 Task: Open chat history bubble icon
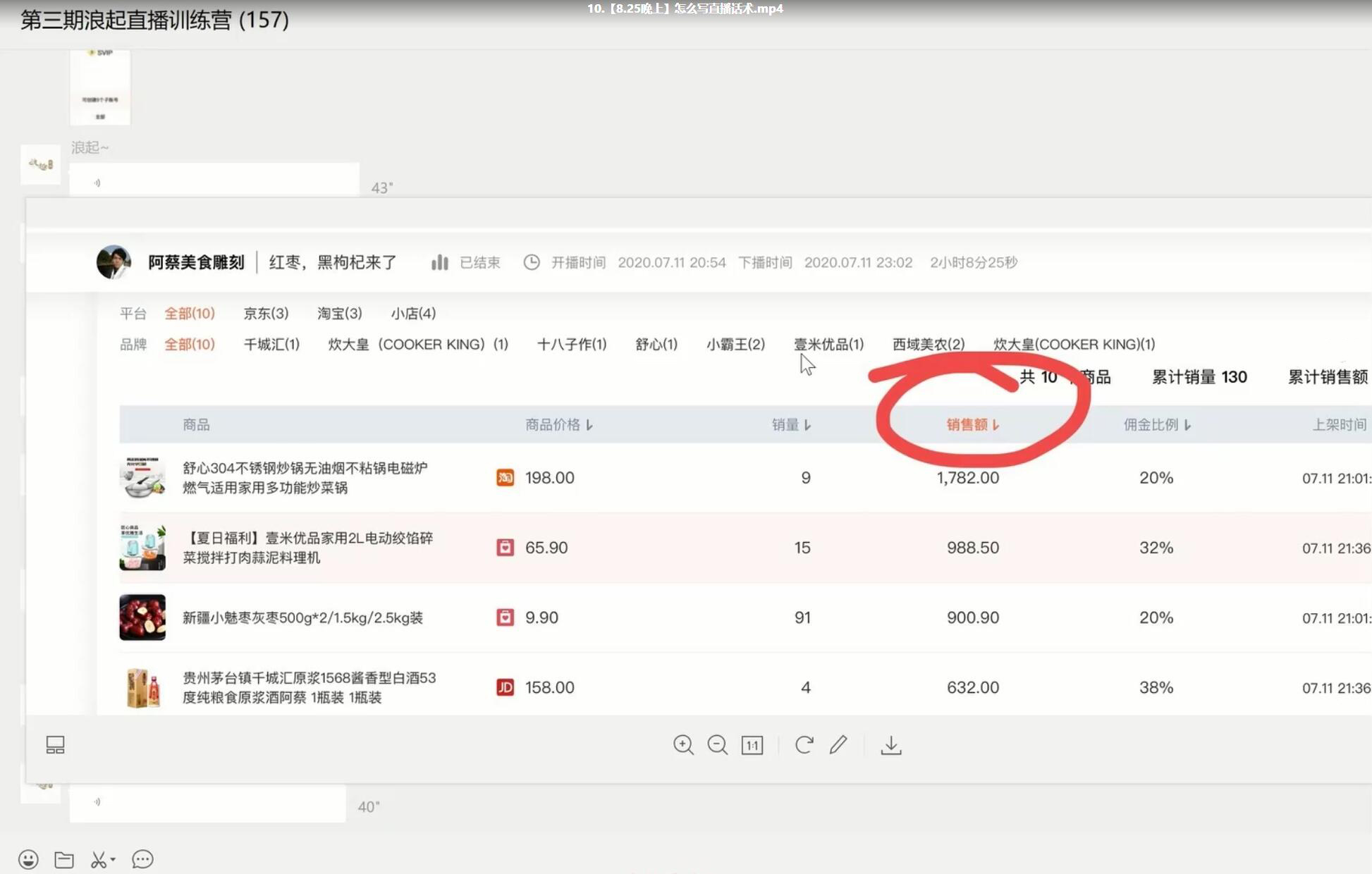142,859
